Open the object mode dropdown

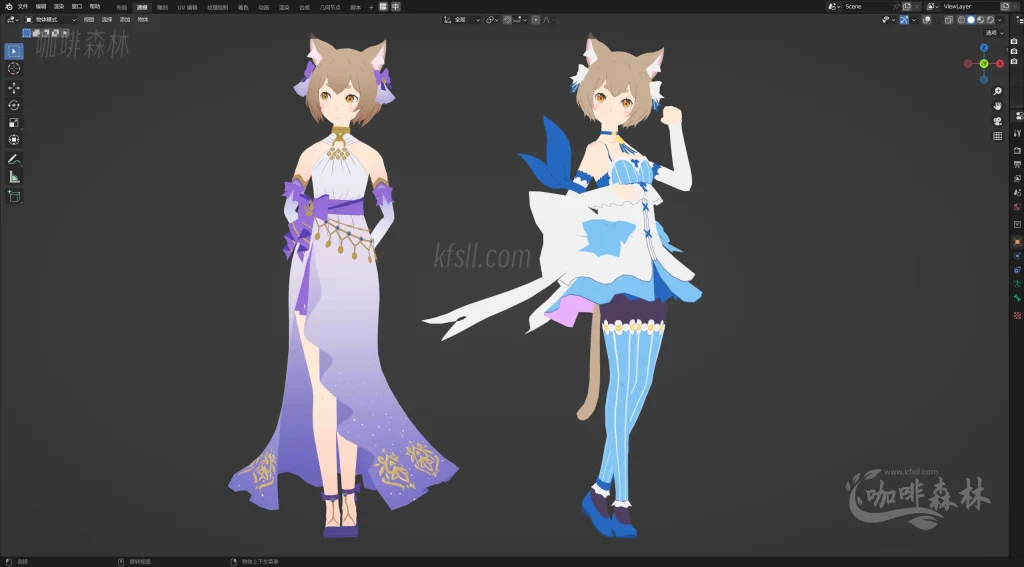click(50, 20)
